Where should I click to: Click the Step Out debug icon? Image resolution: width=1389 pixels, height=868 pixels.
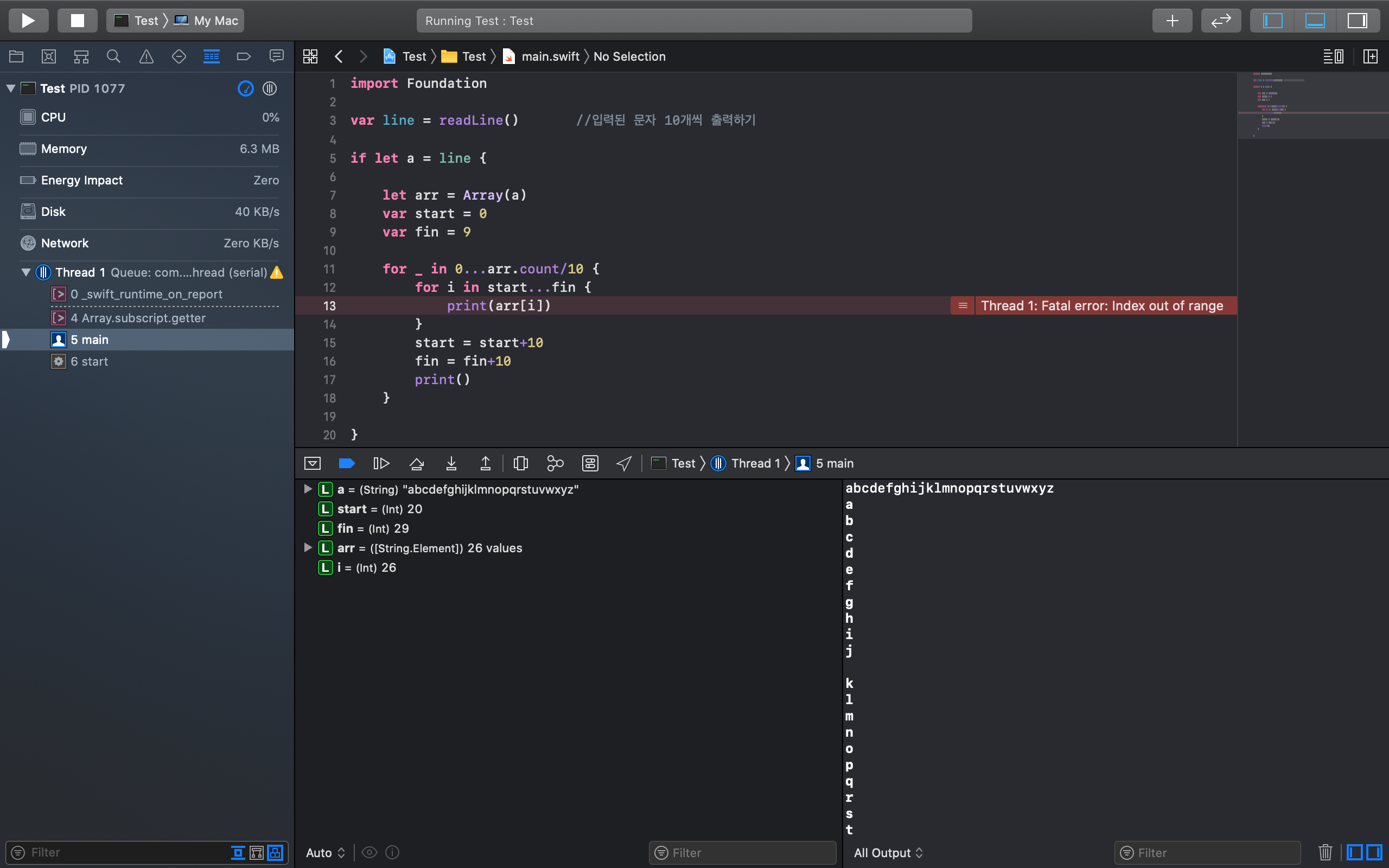(485, 463)
